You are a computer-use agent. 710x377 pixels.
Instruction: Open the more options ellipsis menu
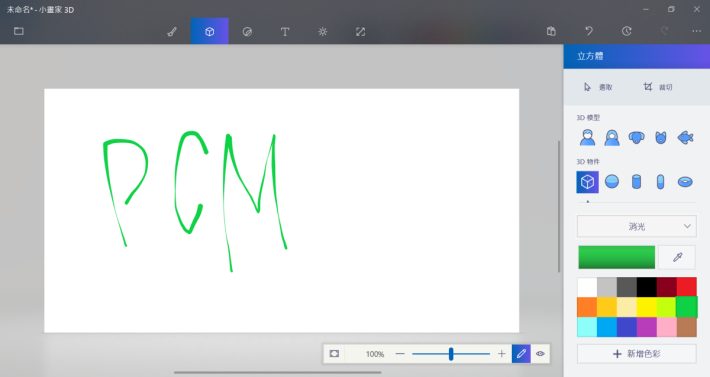point(696,31)
